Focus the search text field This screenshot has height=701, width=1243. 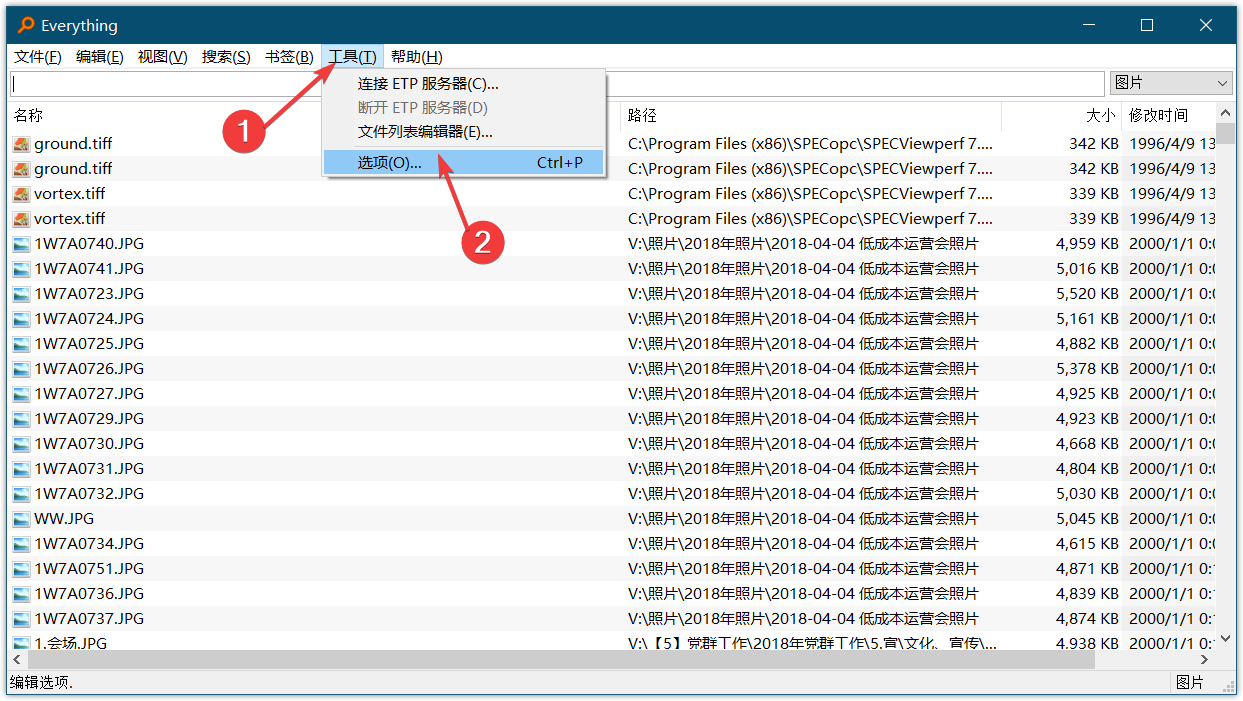tap(557, 83)
